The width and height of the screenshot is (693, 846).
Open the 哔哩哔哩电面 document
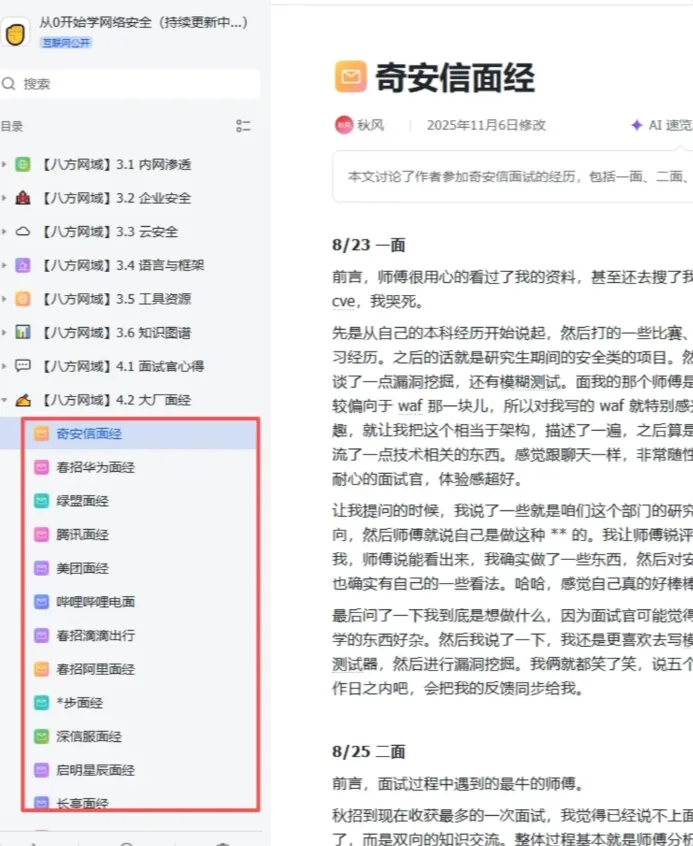[x=96, y=602]
